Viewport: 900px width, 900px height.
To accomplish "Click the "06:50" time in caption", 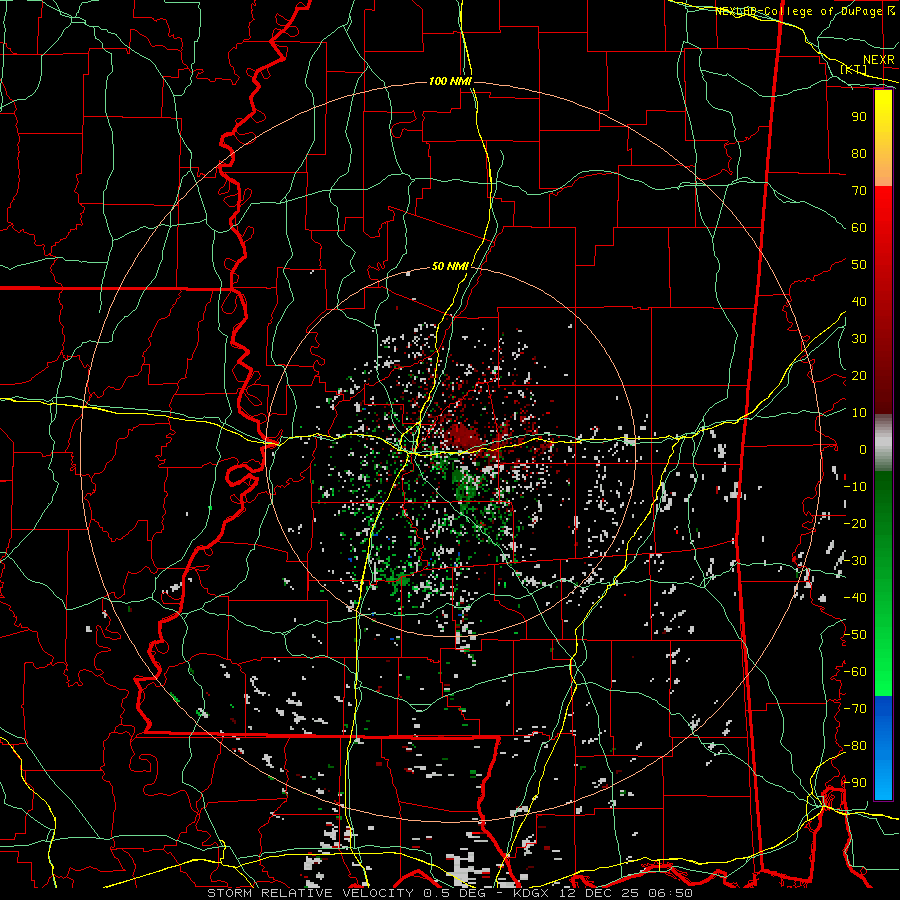I will 669,893.
